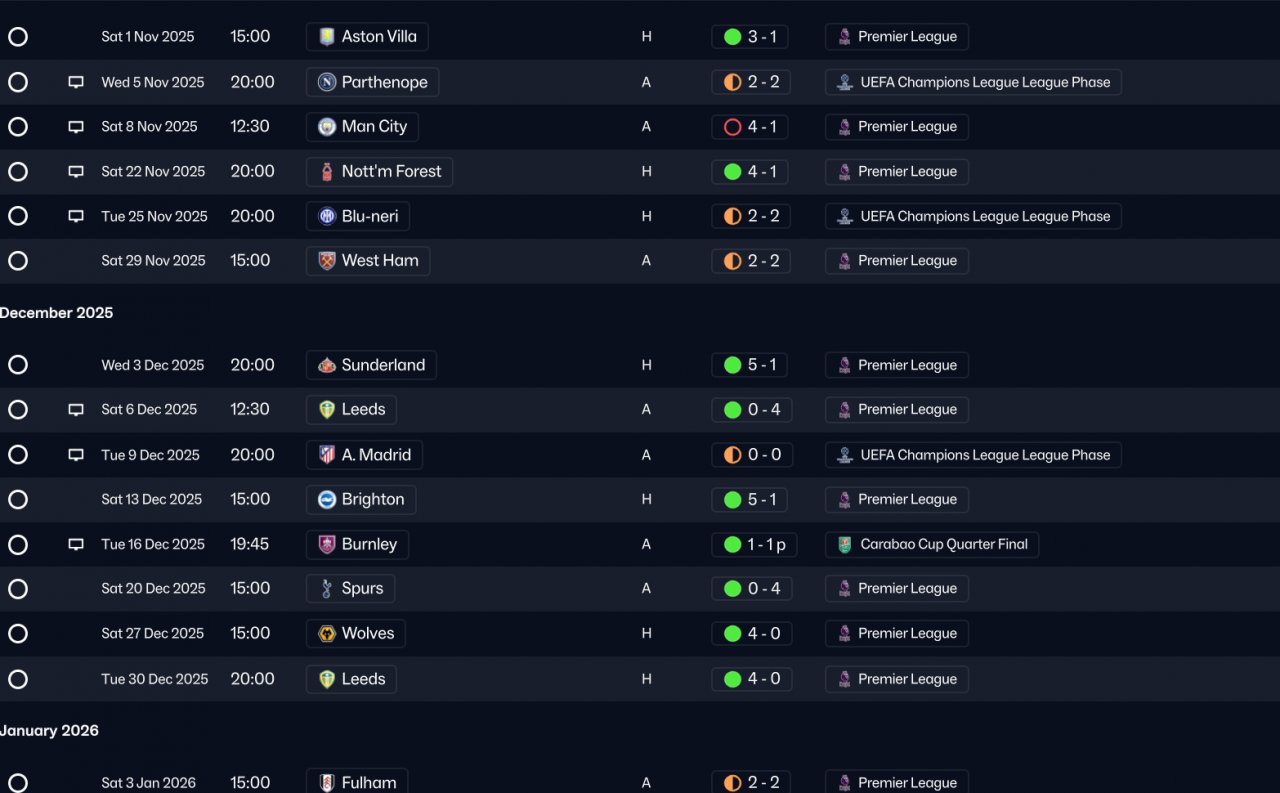The height and width of the screenshot is (793, 1280).
Task: Open Premier League tag for West Ham match
Action: [897, 261]
